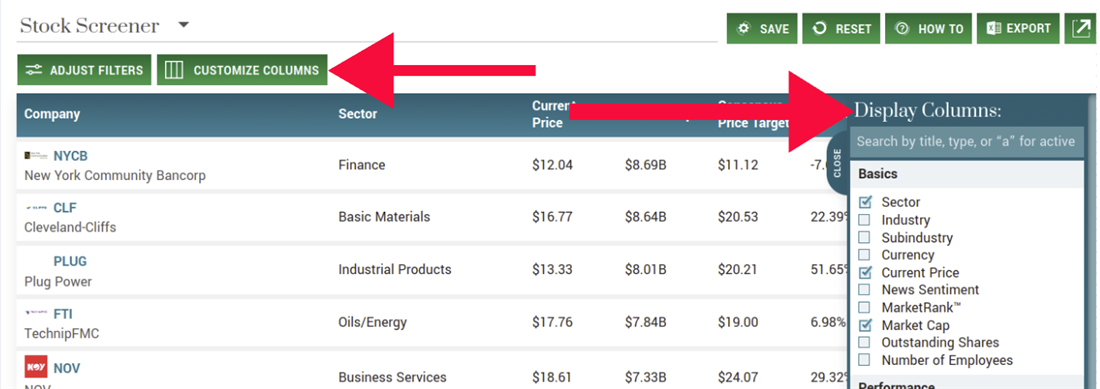Click the CUSTOMIZE COLUMNS button
1100x389 pixels.
point(242,70)
